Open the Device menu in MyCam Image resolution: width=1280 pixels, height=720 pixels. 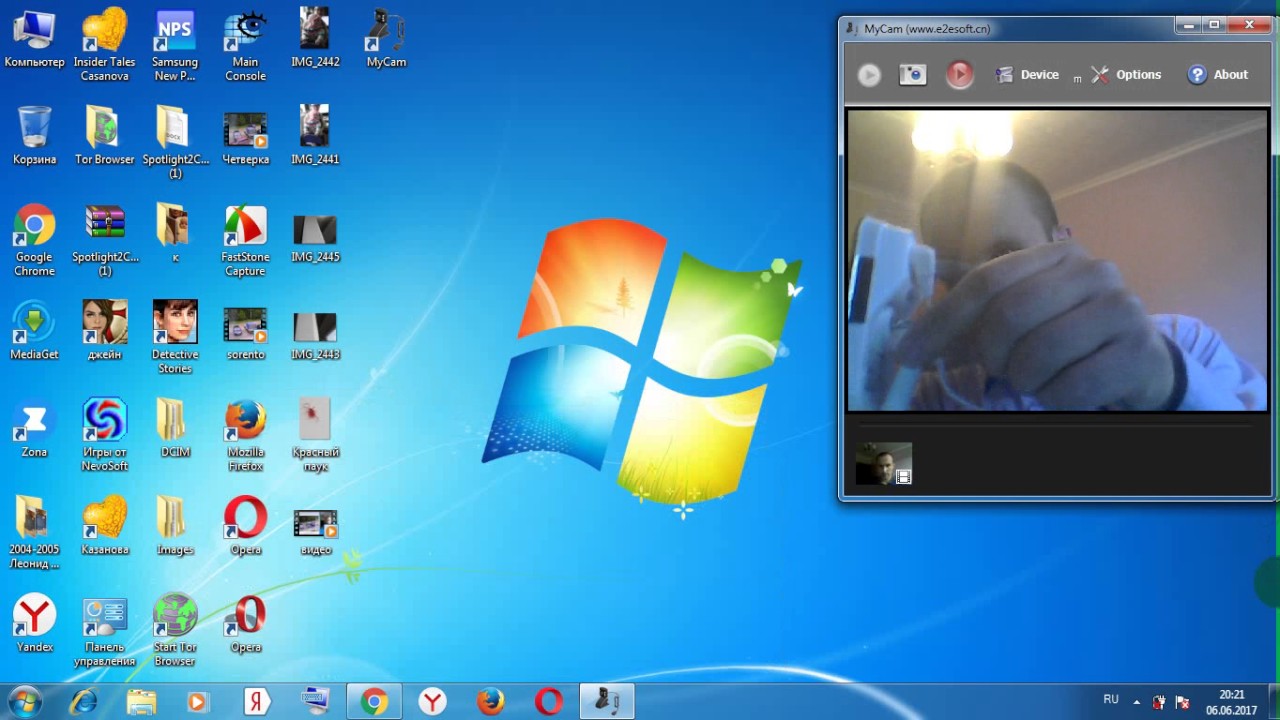1027,75
